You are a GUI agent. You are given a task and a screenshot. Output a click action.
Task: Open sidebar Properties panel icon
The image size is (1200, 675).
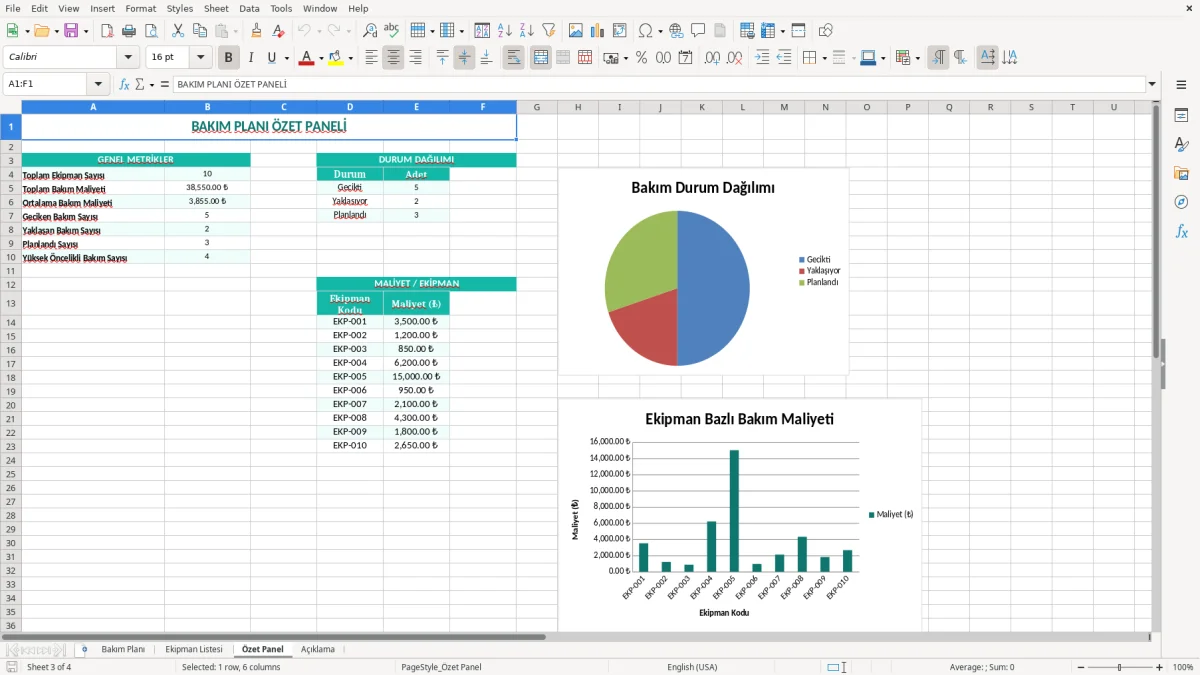(1181, 116)
